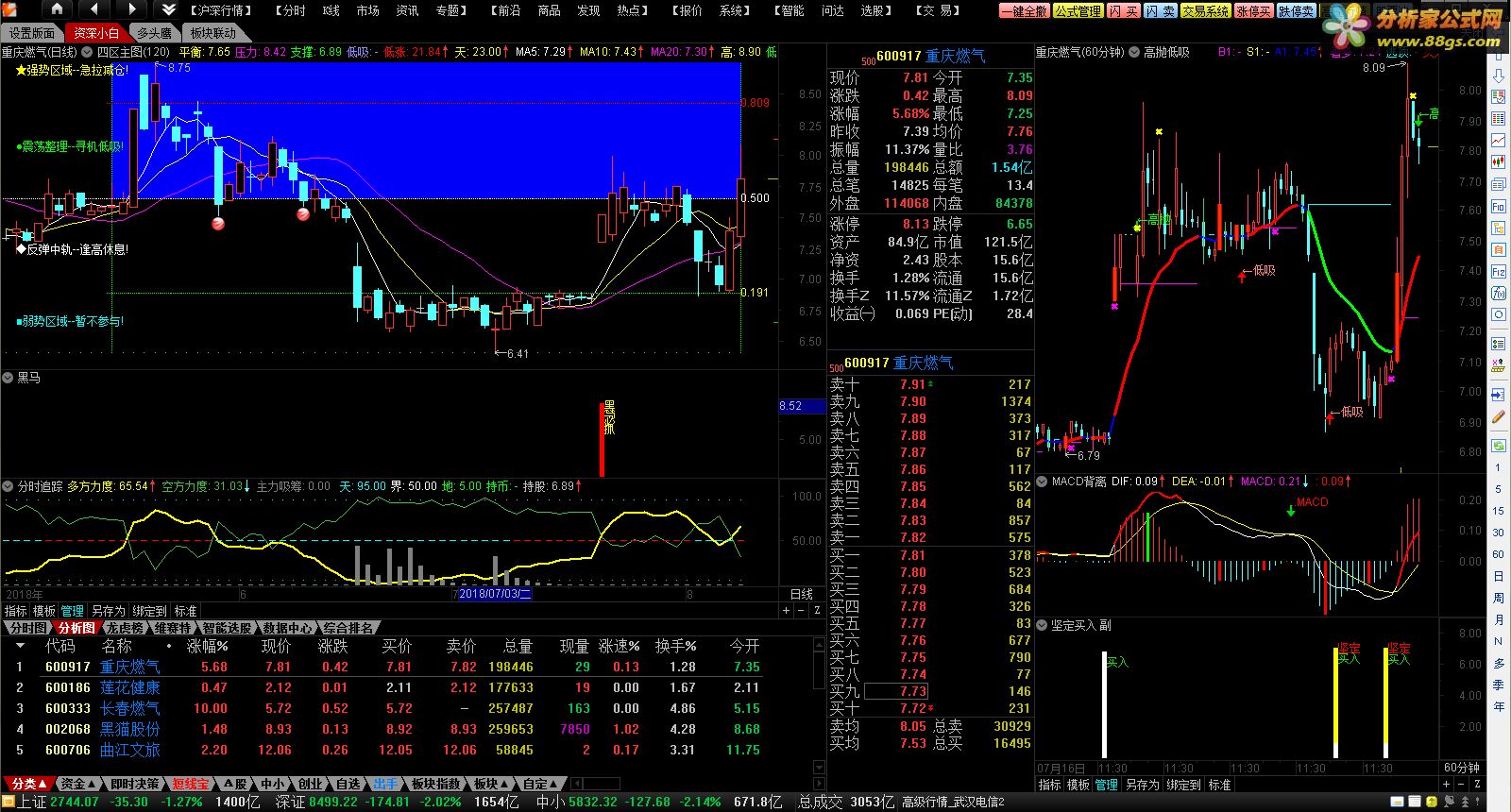Expand the 分时追踪 indicator panel dropdown
This screenshot has width=1511, height=812.
point(9,486)
